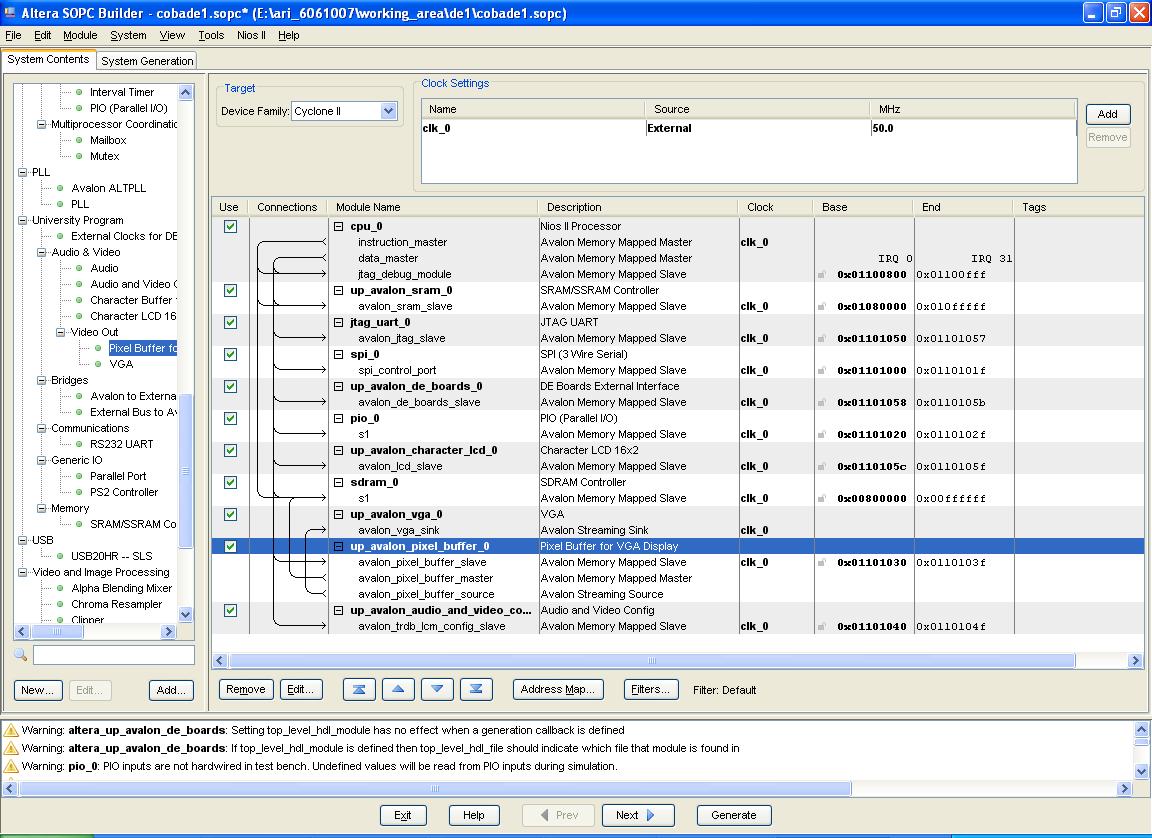This screenshot has width=1152, height=838.
Task: Click the green bullet next to Mailbox
Action: pos(79,140)
